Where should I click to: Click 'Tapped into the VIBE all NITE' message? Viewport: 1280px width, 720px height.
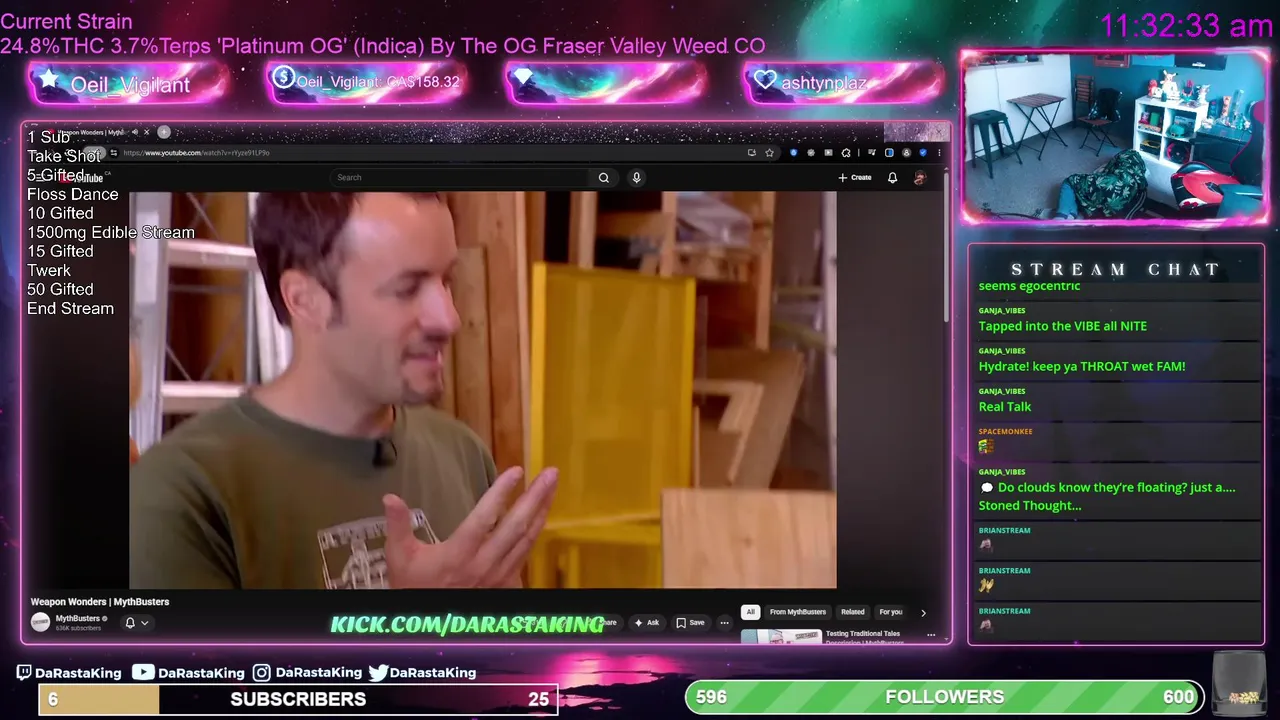pyautogui.click(x=1063, y=326)
